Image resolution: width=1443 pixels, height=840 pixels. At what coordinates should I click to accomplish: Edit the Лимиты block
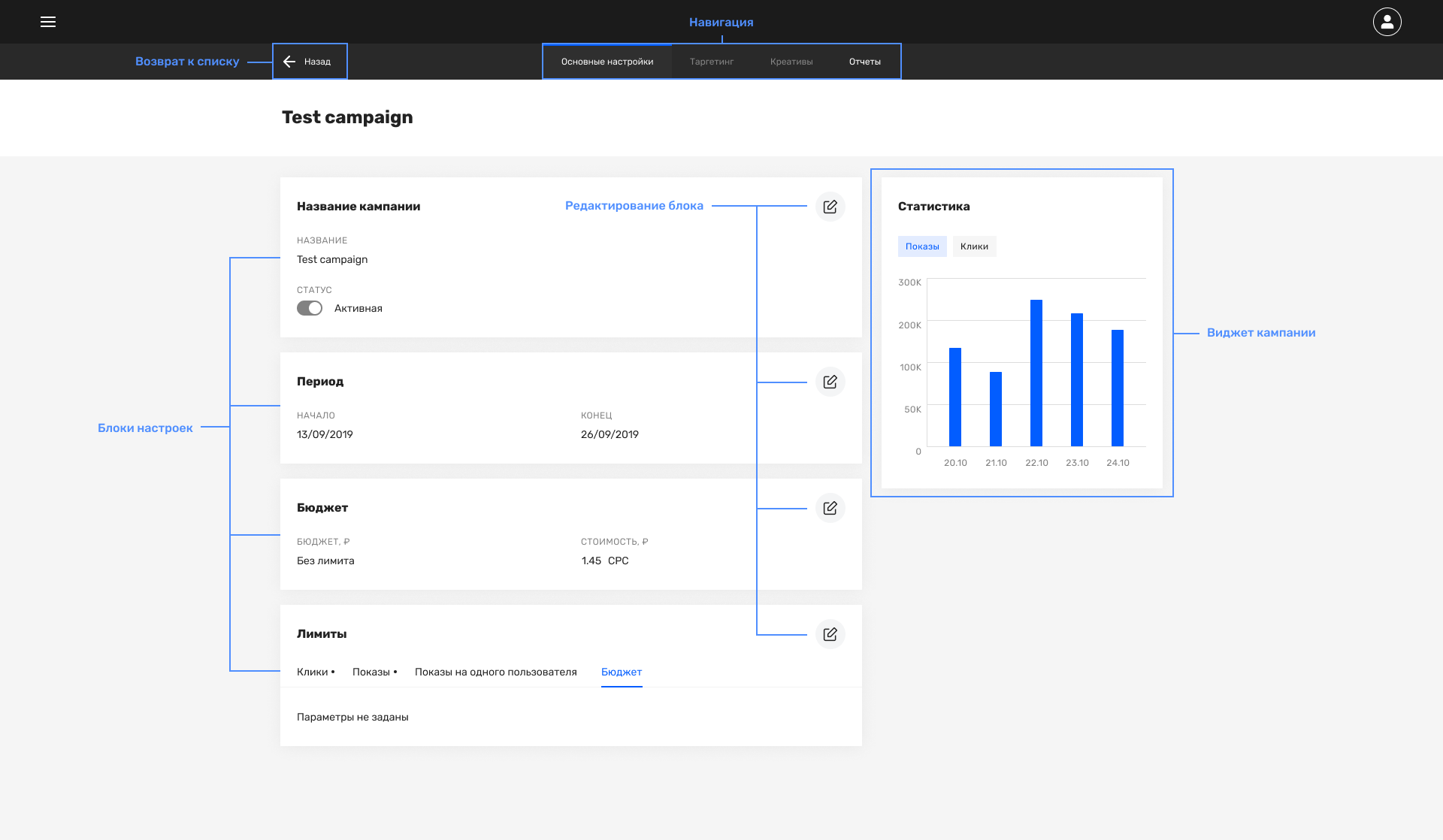pos(830,634)
